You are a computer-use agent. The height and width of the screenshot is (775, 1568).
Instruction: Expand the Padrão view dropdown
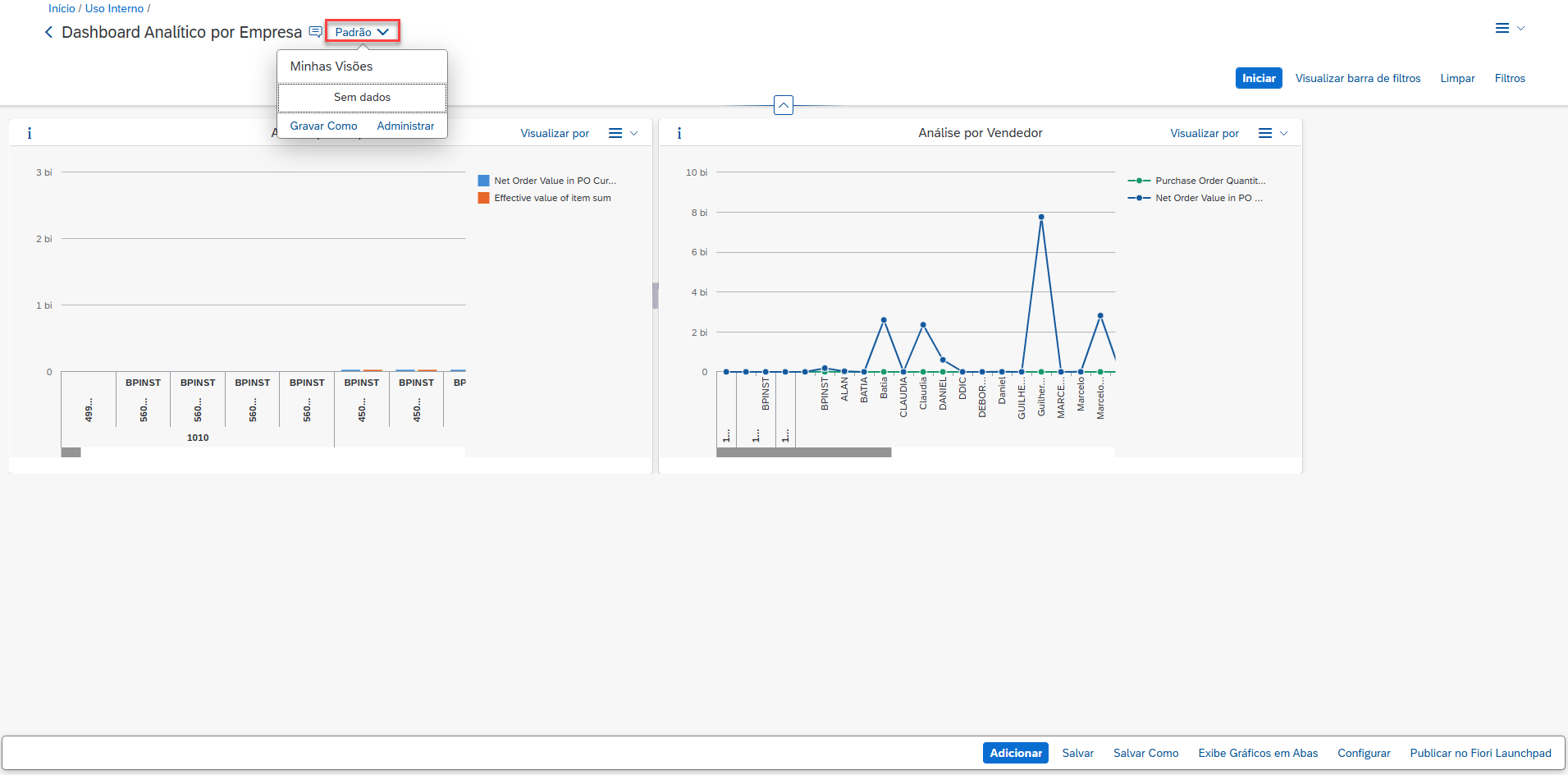click(x=362, y=32)
